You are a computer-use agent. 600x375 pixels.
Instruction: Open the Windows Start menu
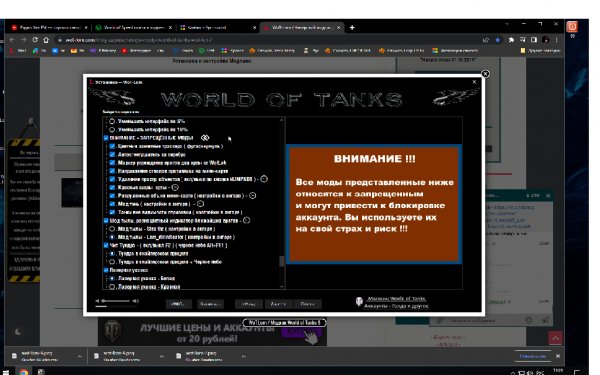click(5, 372)
